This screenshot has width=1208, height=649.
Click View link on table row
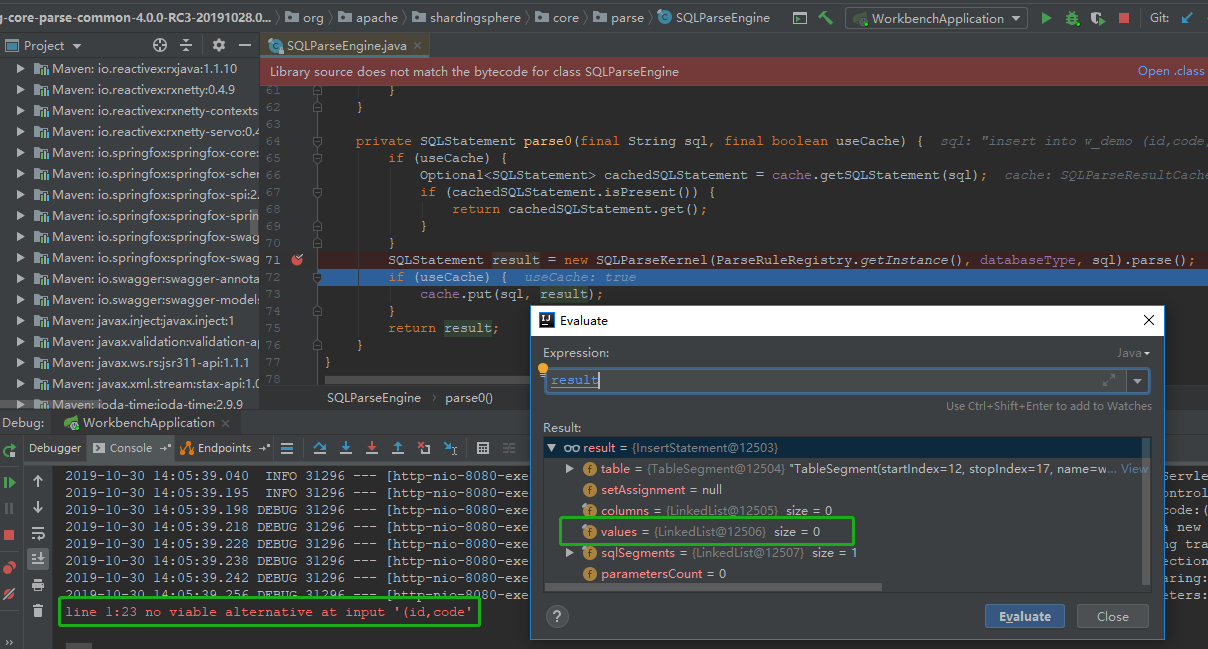point(1134,469)
